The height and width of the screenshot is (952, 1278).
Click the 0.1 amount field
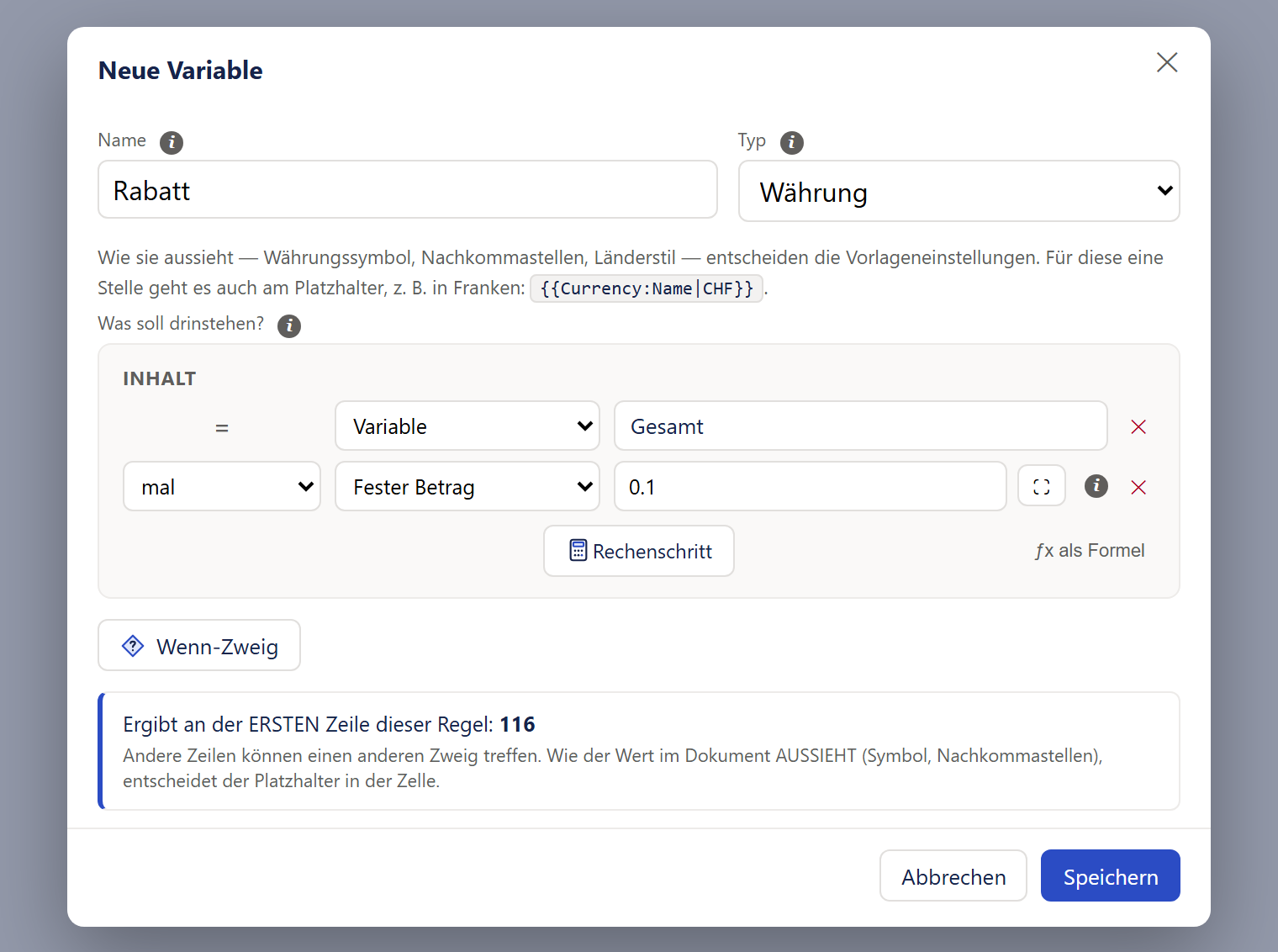tap(811, 486)
